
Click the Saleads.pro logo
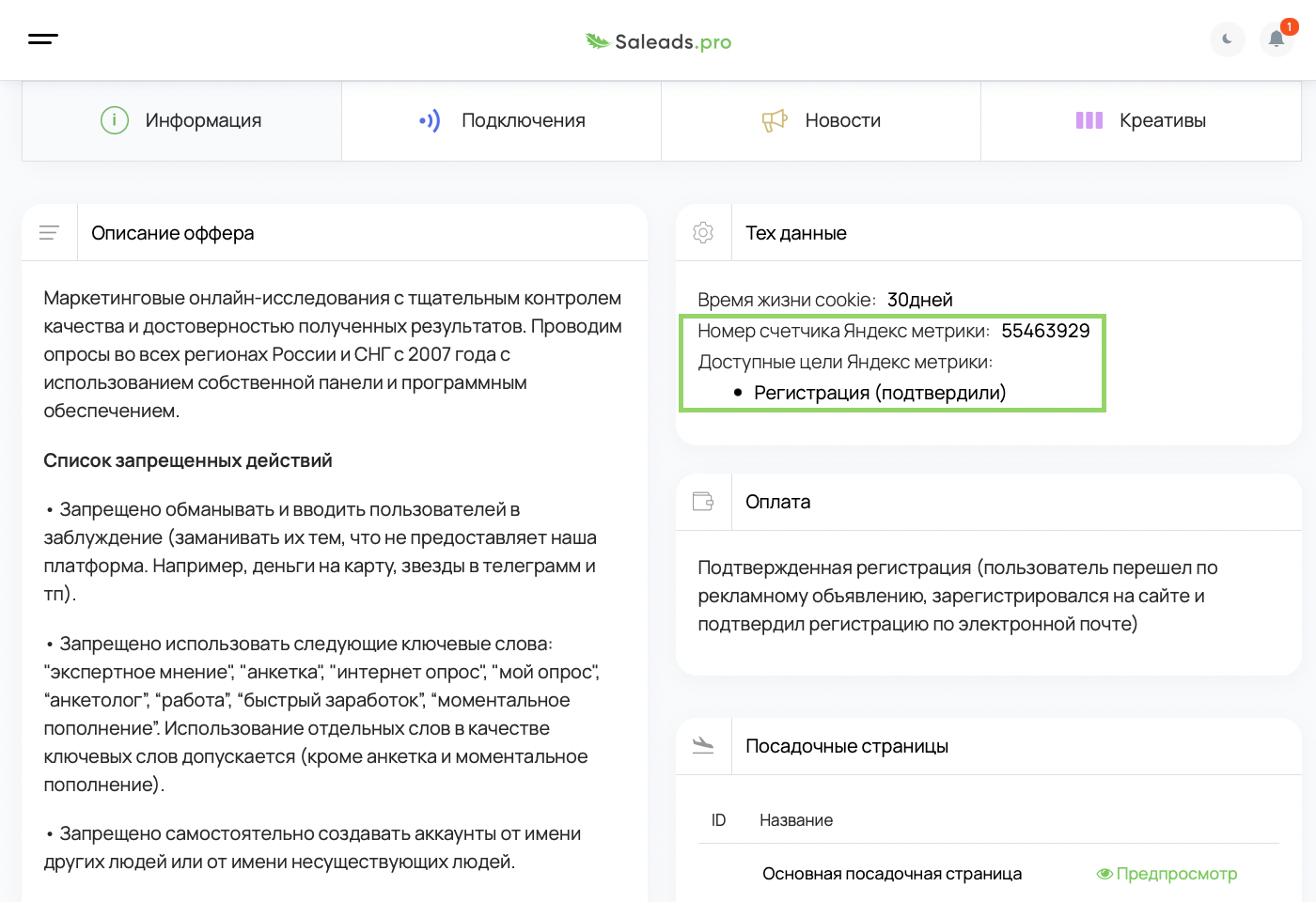coord(658,41)
